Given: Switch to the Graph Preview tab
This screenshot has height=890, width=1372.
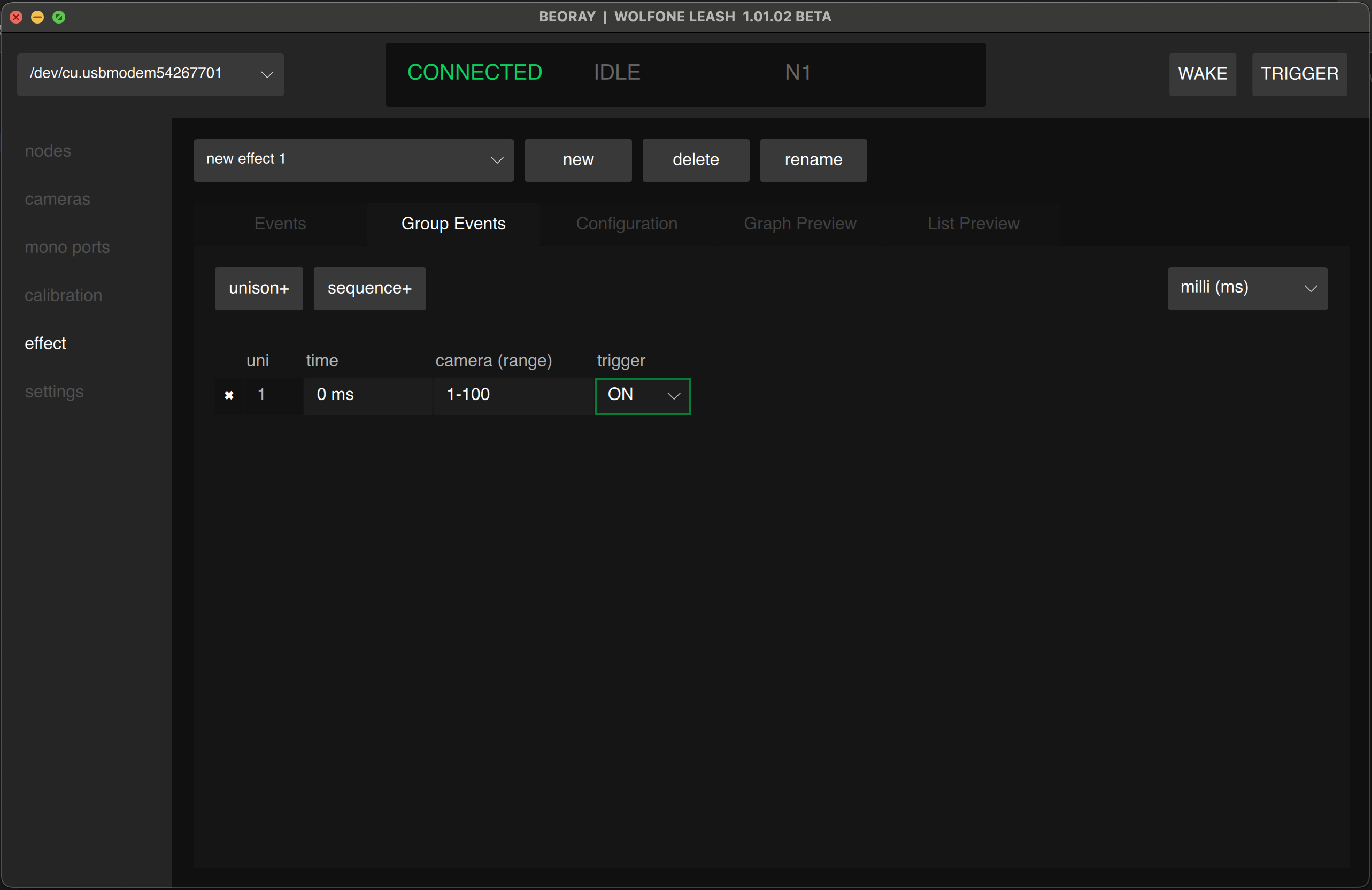Looking at the screenshot, I should click(800, 224).
